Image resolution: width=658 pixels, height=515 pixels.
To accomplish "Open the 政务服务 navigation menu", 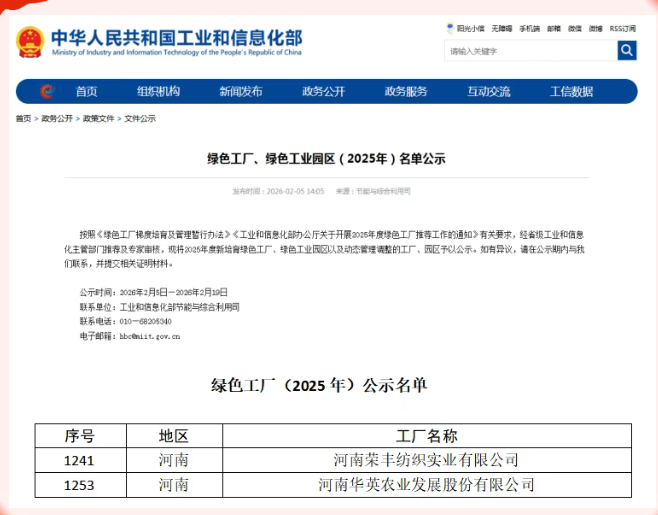I will 406,92.
